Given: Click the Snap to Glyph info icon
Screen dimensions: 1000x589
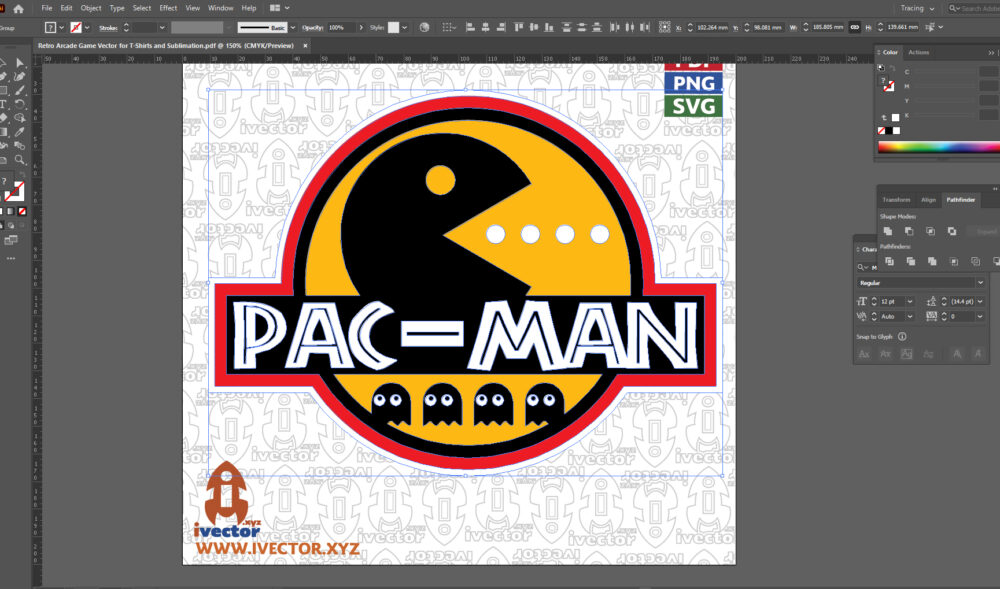Looking at the screenshot, I should pyautogui.click(x=902, y=337).
